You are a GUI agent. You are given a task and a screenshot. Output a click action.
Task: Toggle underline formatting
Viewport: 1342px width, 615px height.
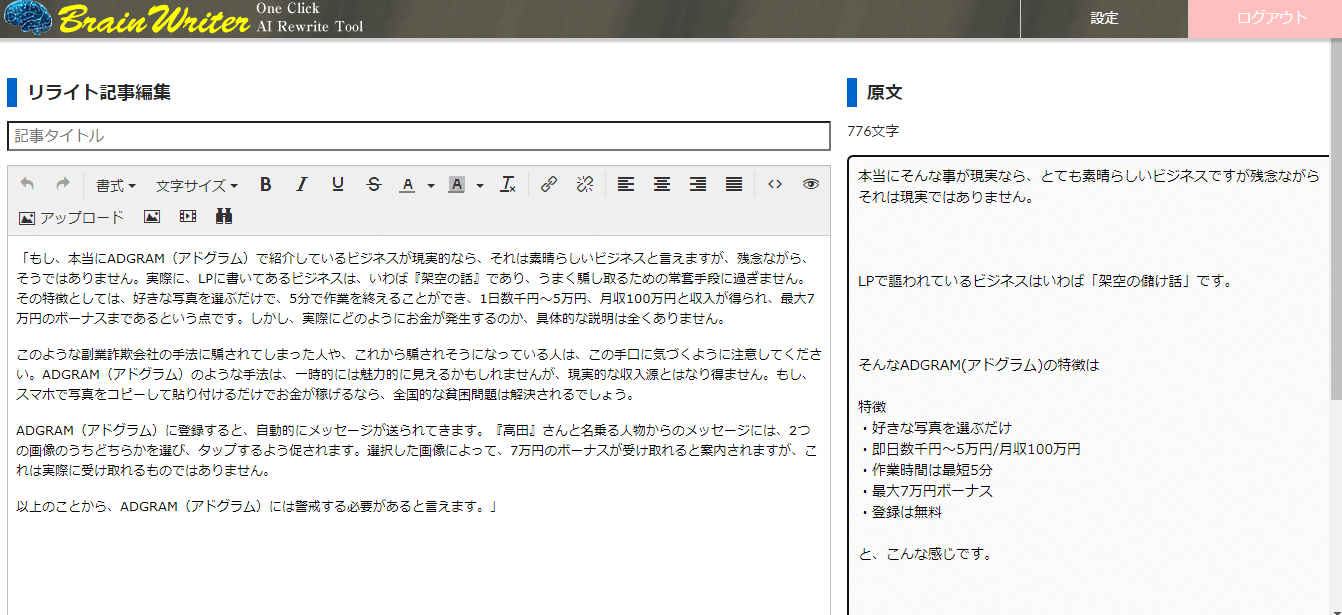pos(338,185)
